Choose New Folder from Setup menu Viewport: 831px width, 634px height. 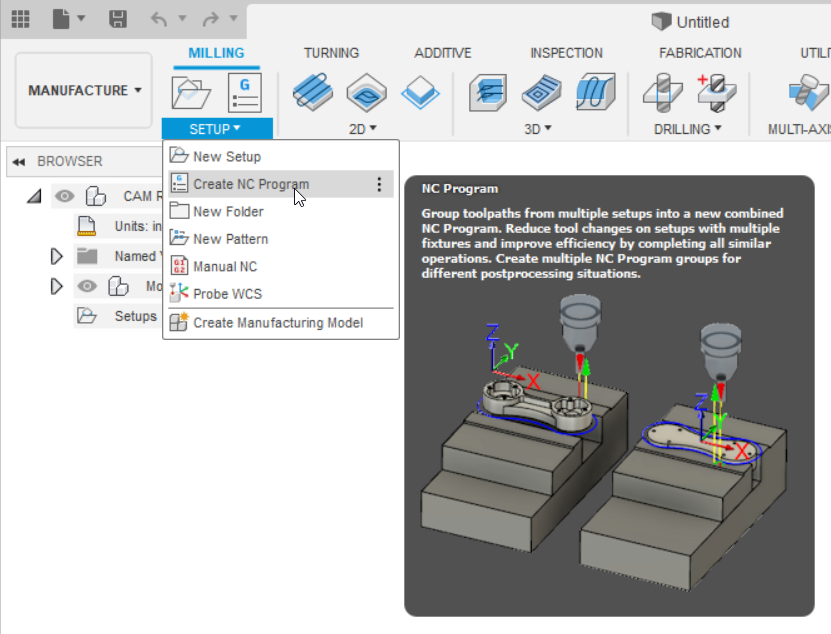pos(281,212)
